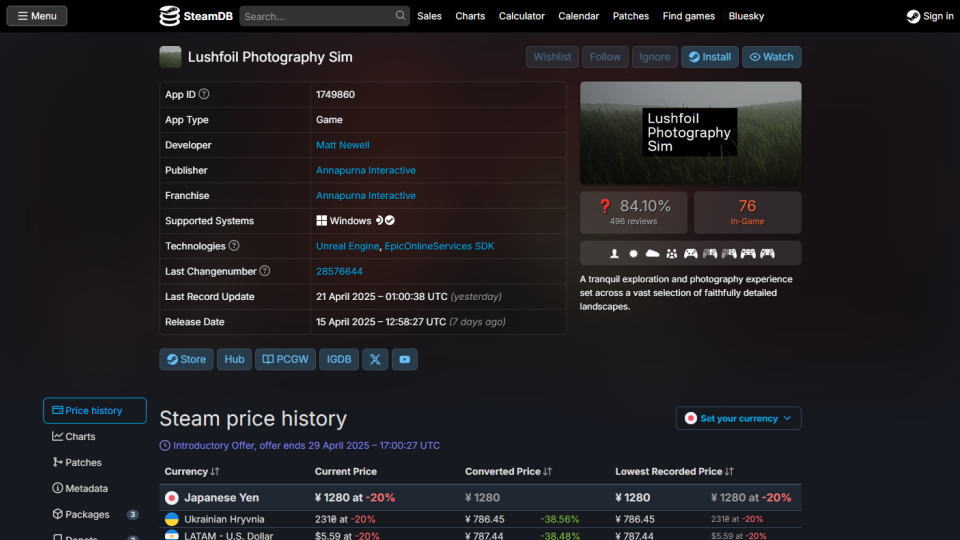Click the Ukrainian Hryvnia row
The image size is (960, 540).
coord(481,519)
